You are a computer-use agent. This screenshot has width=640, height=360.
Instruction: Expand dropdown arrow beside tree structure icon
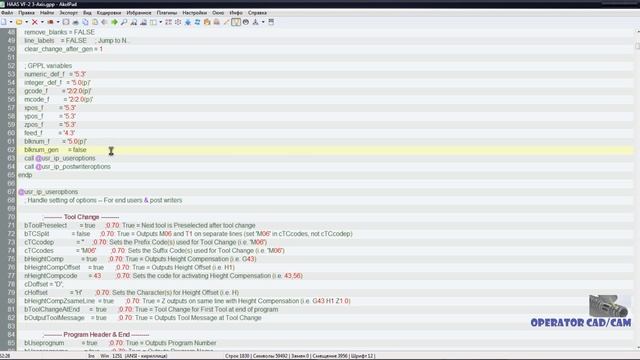click(x=263, y=22)
